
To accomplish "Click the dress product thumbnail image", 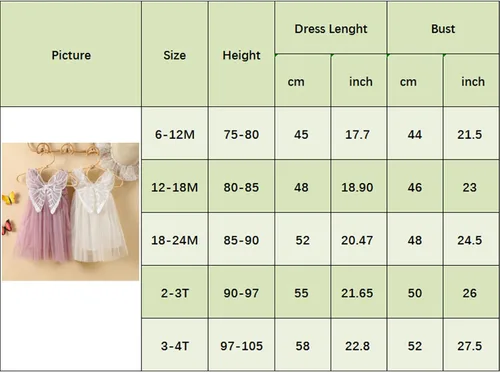I will [x=71, y=212].
